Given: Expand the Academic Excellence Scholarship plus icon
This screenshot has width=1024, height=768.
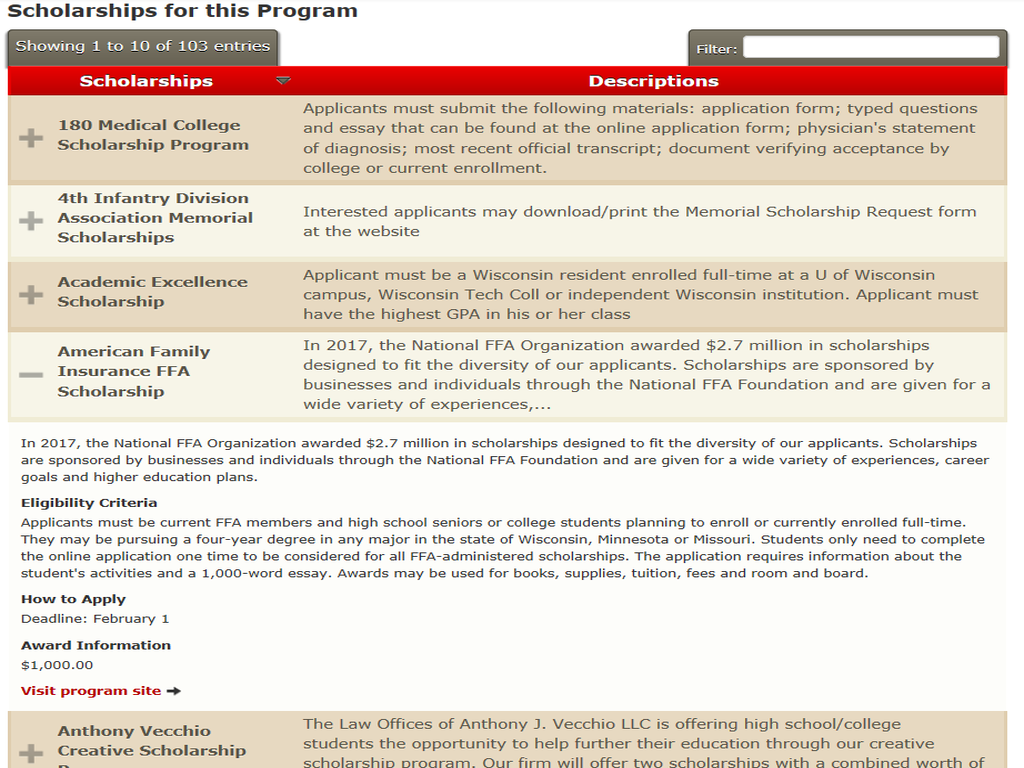Looking at the screenshot, I should coord(31,295).
